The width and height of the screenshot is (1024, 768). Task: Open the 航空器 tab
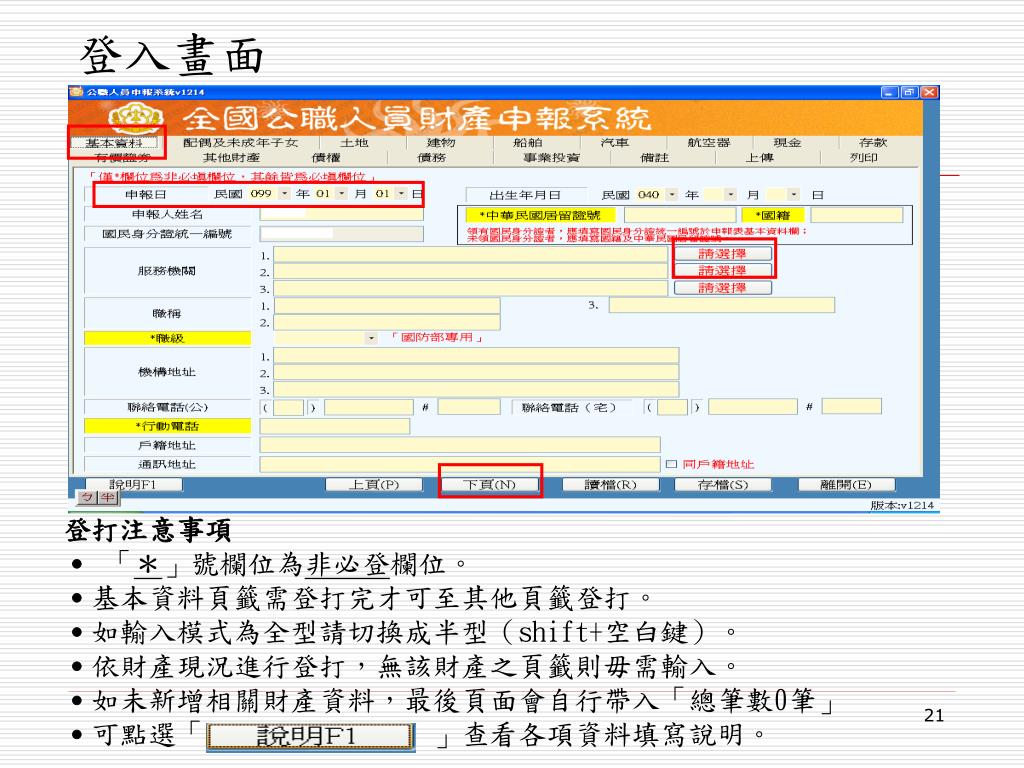[709, 142]
